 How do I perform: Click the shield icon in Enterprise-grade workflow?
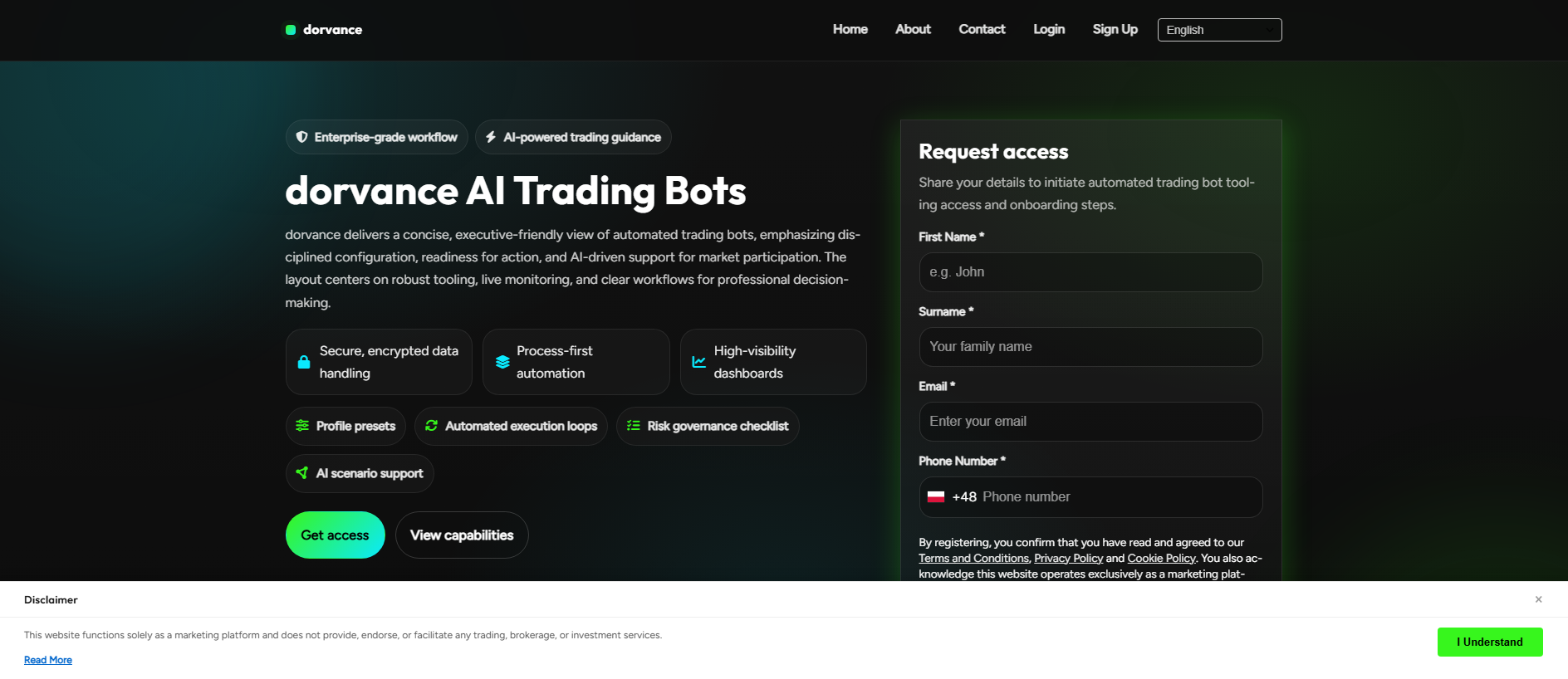(x=301, y=137)
